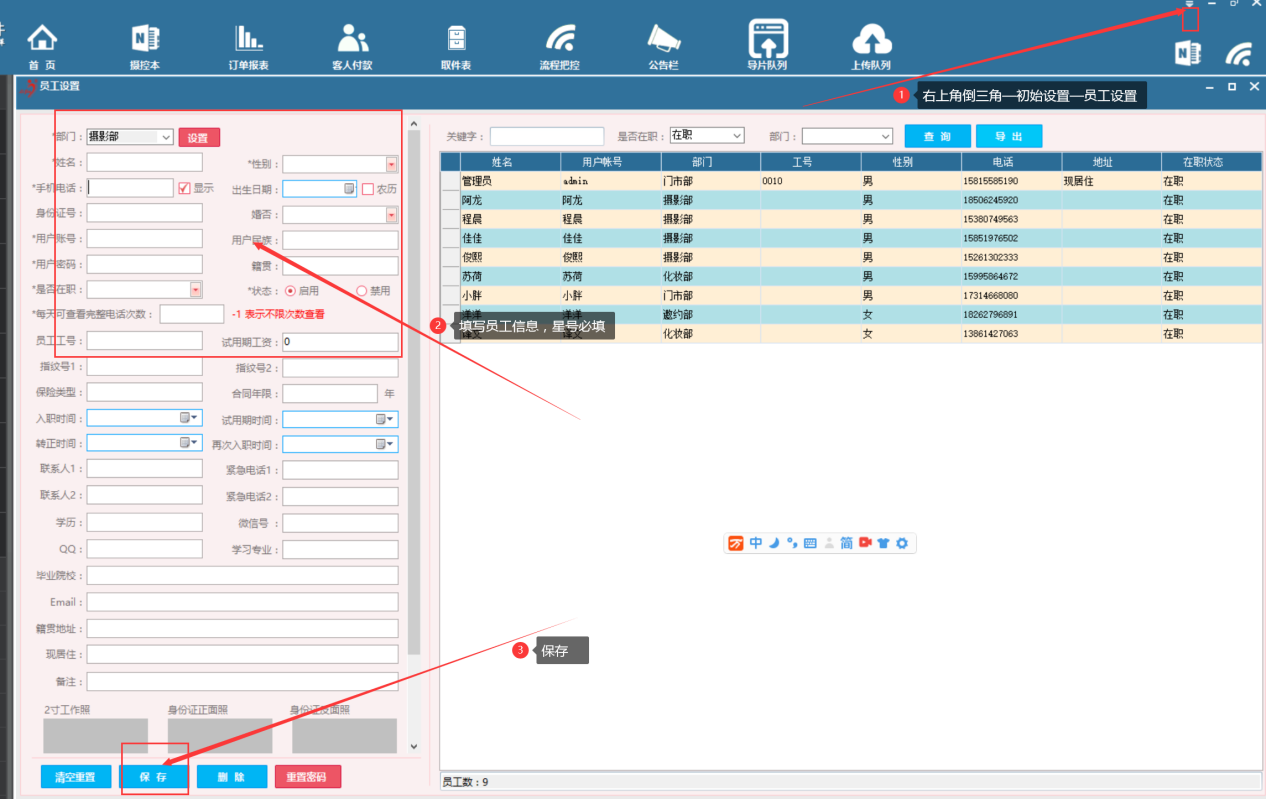Viewport: 1266px width, 799px height.
Task: Click the 保存 save button
Action: tap(154, 777)
